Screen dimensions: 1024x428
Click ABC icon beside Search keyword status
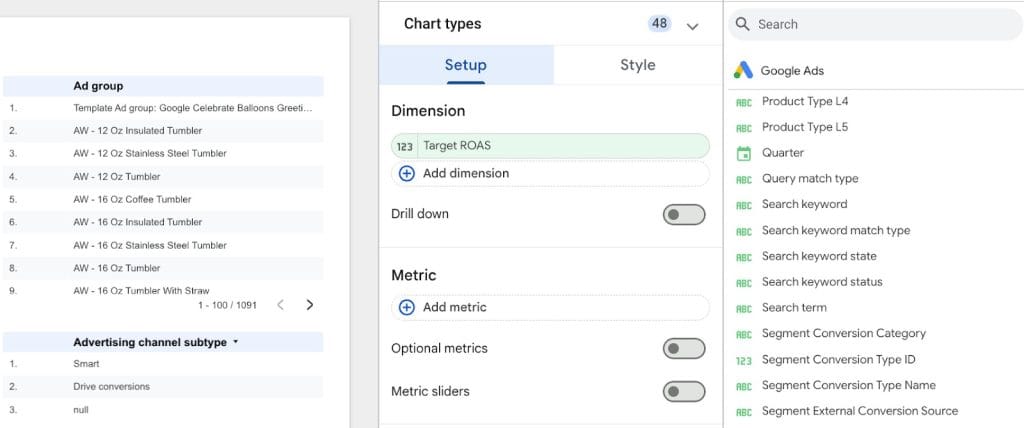point(744,283)
